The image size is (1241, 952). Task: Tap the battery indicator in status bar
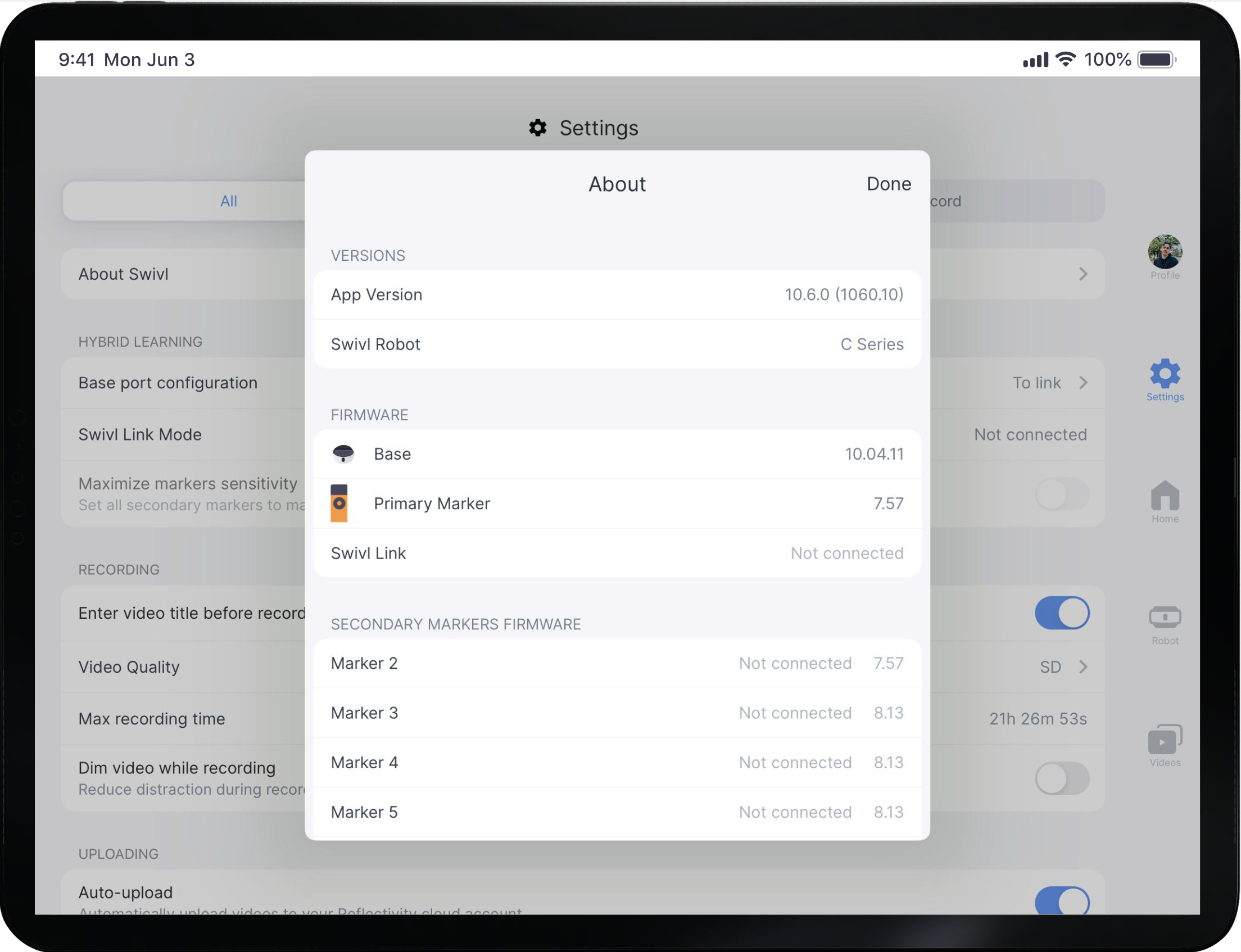point(1156,60)
